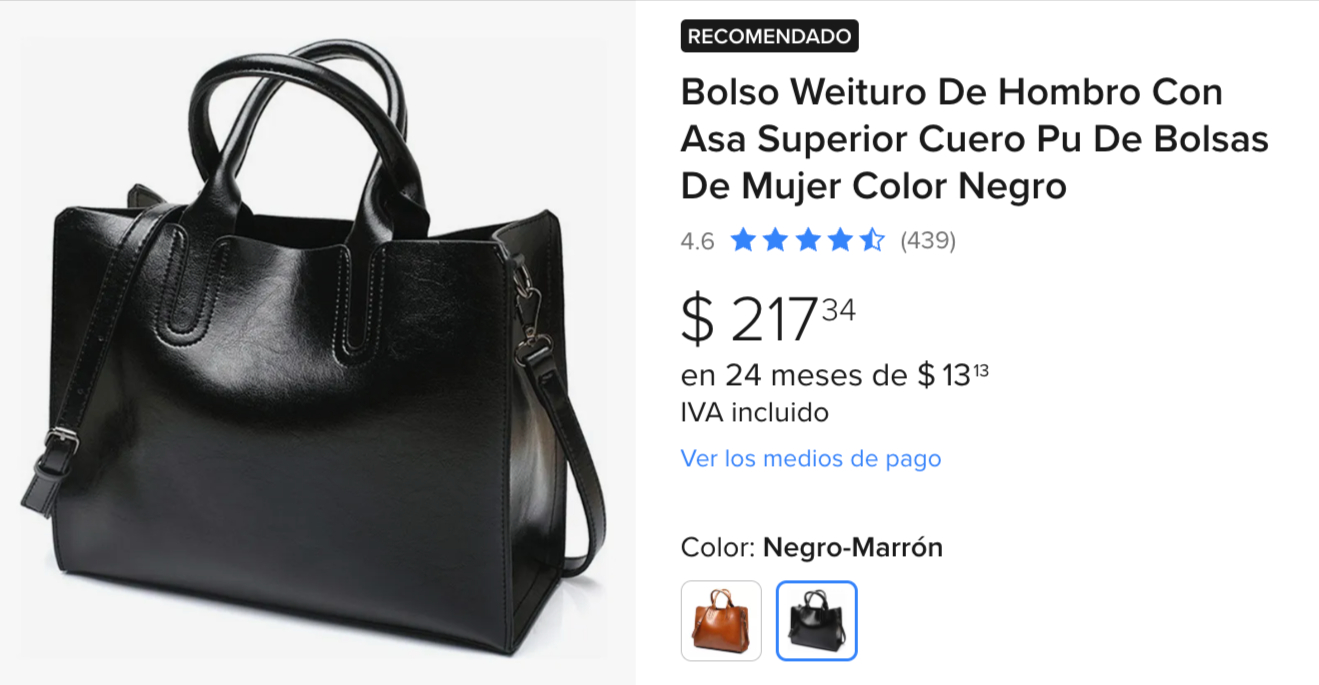This screenshot has width=1319, height=685.
Task: Click the $ 13 monthly installment amount
Action: point(954,376)
